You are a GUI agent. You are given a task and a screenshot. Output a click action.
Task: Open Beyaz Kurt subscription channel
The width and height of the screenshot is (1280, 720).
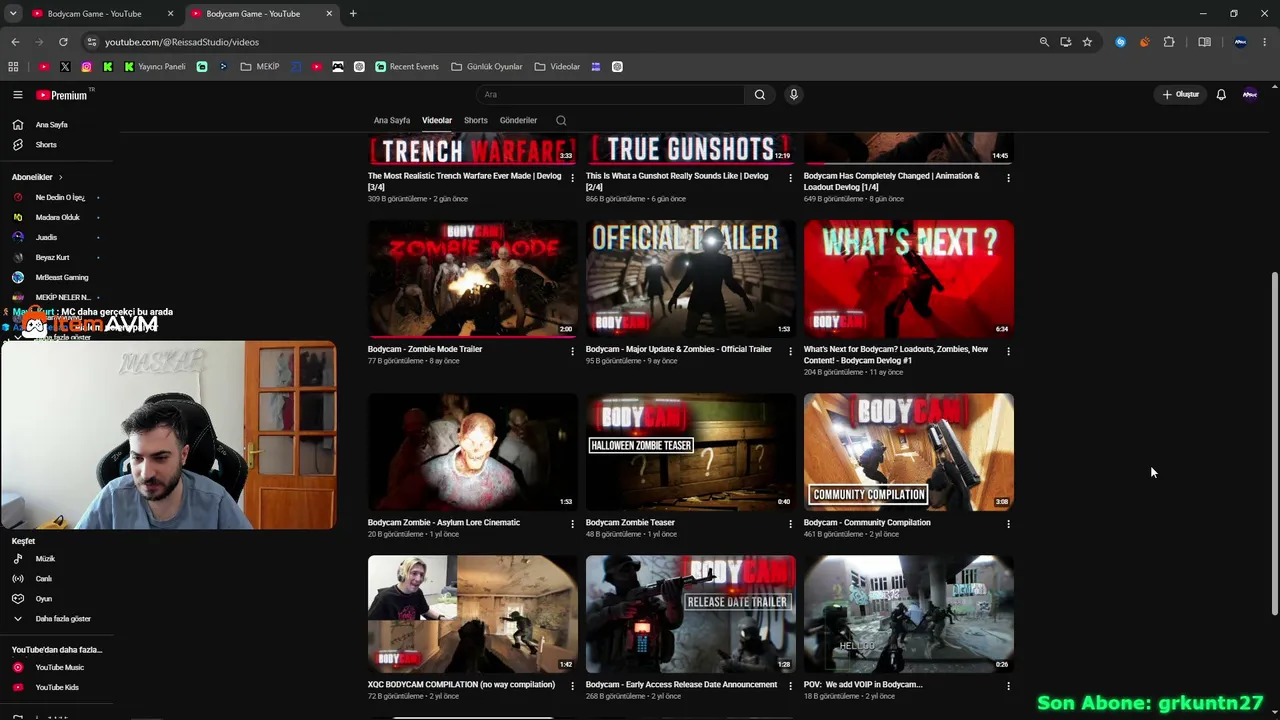pos(52,257)
